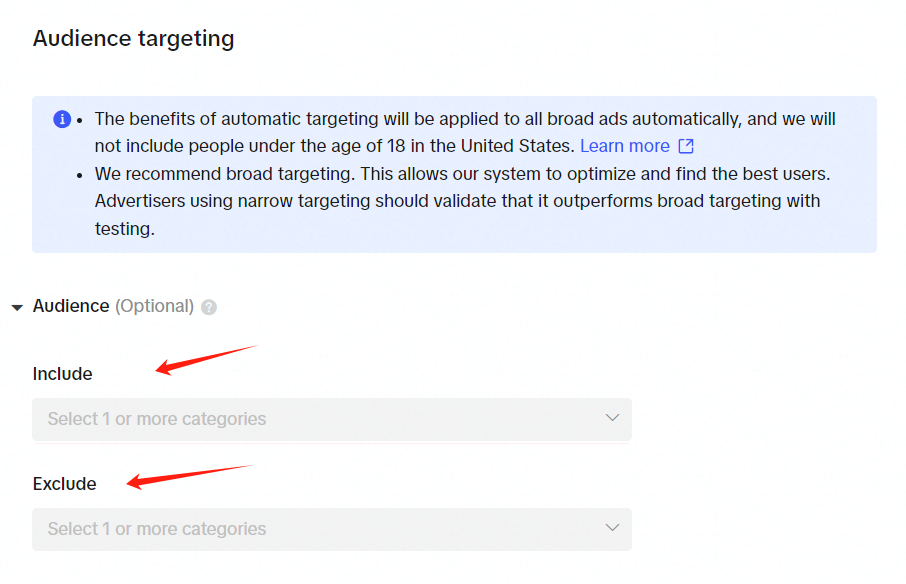Follow the Learn more link
Screen dimensions: 906x584
[625, 146]
